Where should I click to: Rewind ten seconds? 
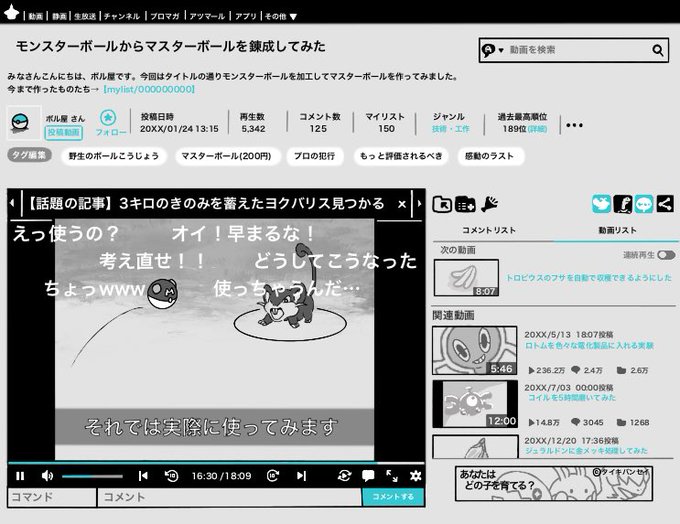click(x=171, y=476)
